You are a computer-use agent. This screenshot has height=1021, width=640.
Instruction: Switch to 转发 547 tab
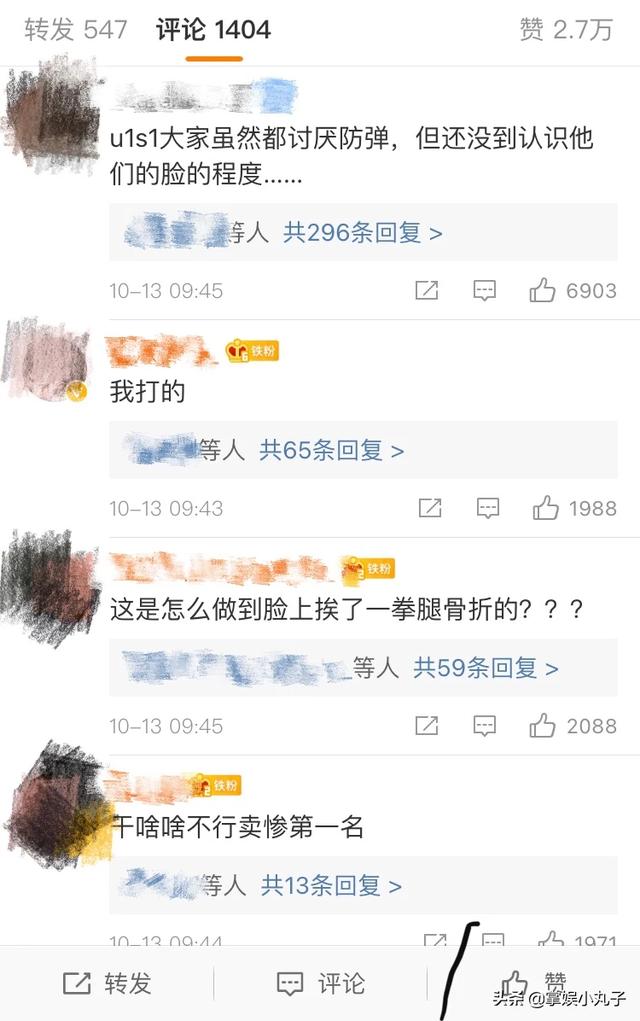[x=76, y=29]
